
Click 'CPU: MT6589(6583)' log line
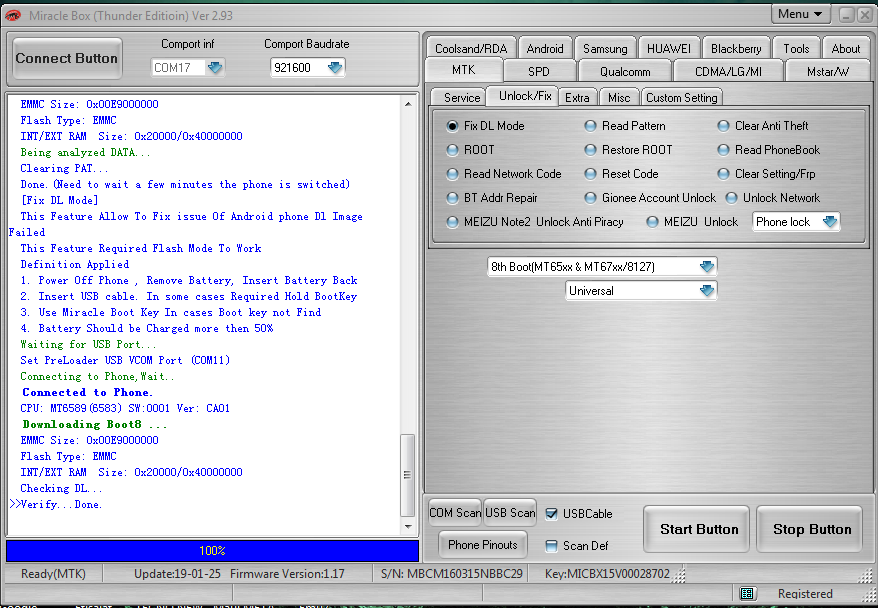pyautogui.click(x=125, y=408)
